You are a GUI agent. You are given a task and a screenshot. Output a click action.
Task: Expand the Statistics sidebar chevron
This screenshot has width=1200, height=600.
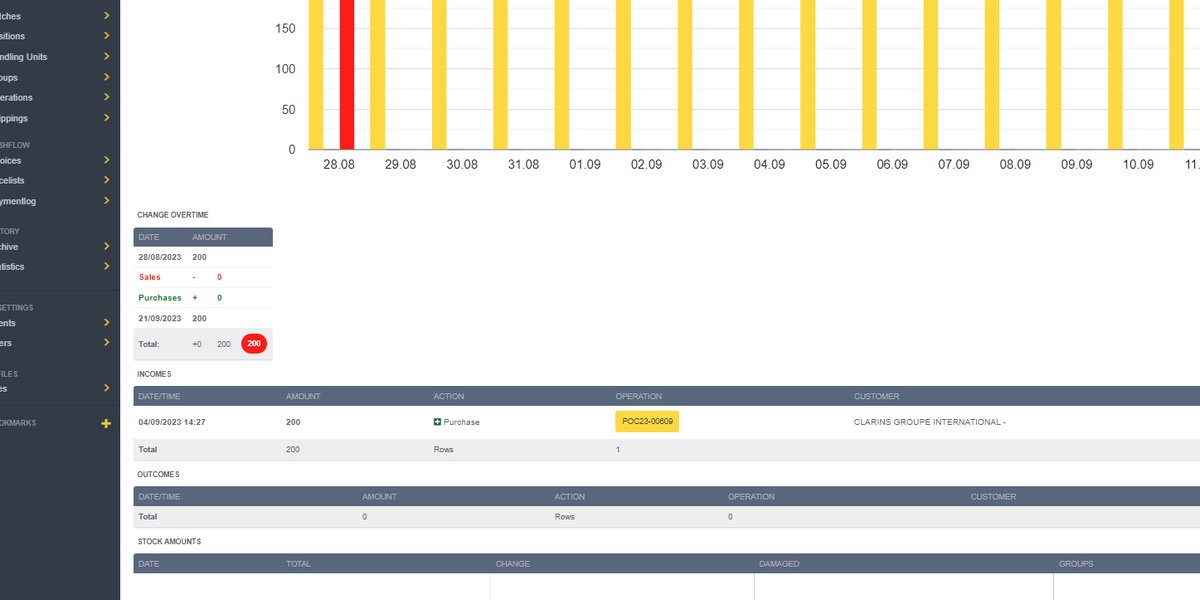pos(106,267)
